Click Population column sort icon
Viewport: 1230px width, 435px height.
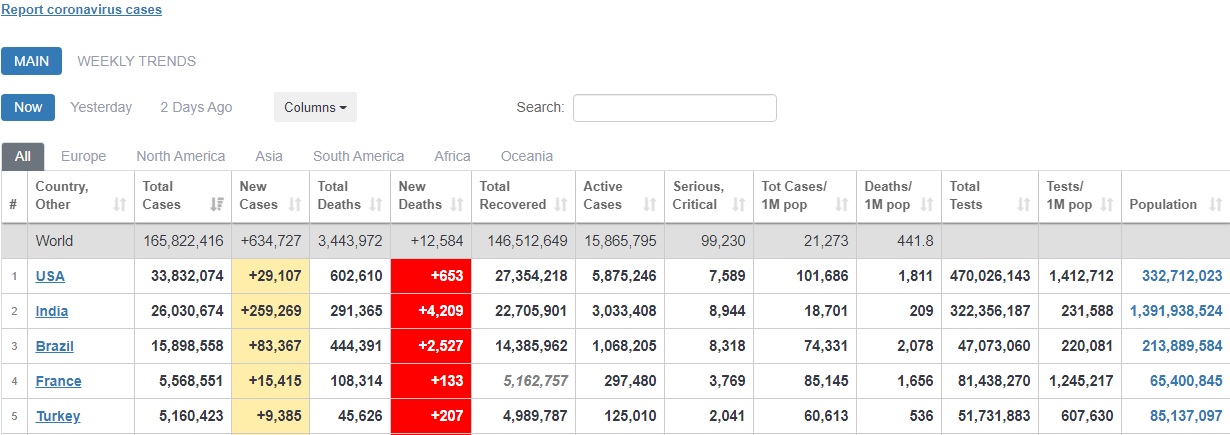(1215, 205)
